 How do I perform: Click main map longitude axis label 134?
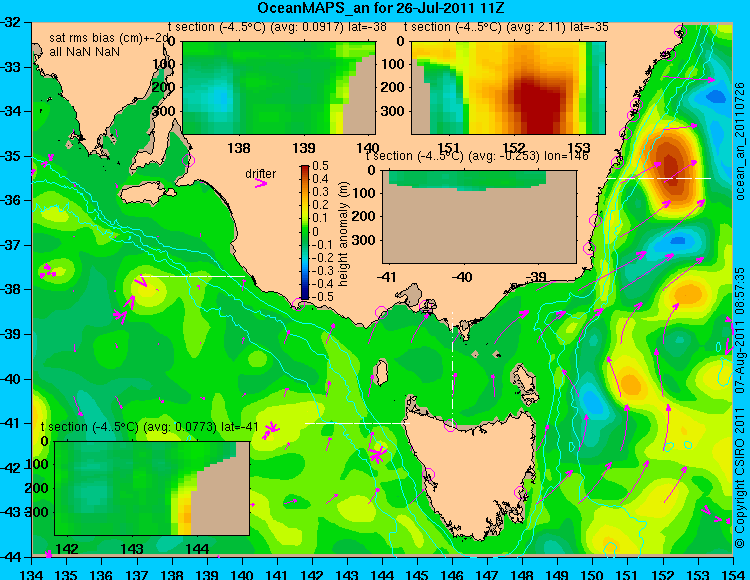(32, 574)
